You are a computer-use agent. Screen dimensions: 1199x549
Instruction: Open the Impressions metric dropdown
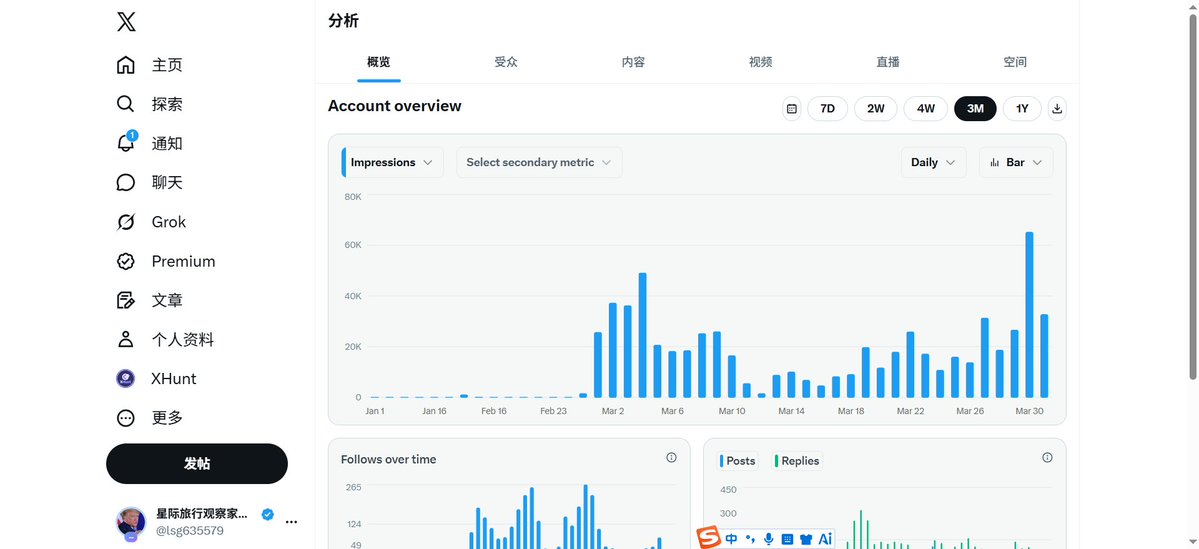click(392, 162)
